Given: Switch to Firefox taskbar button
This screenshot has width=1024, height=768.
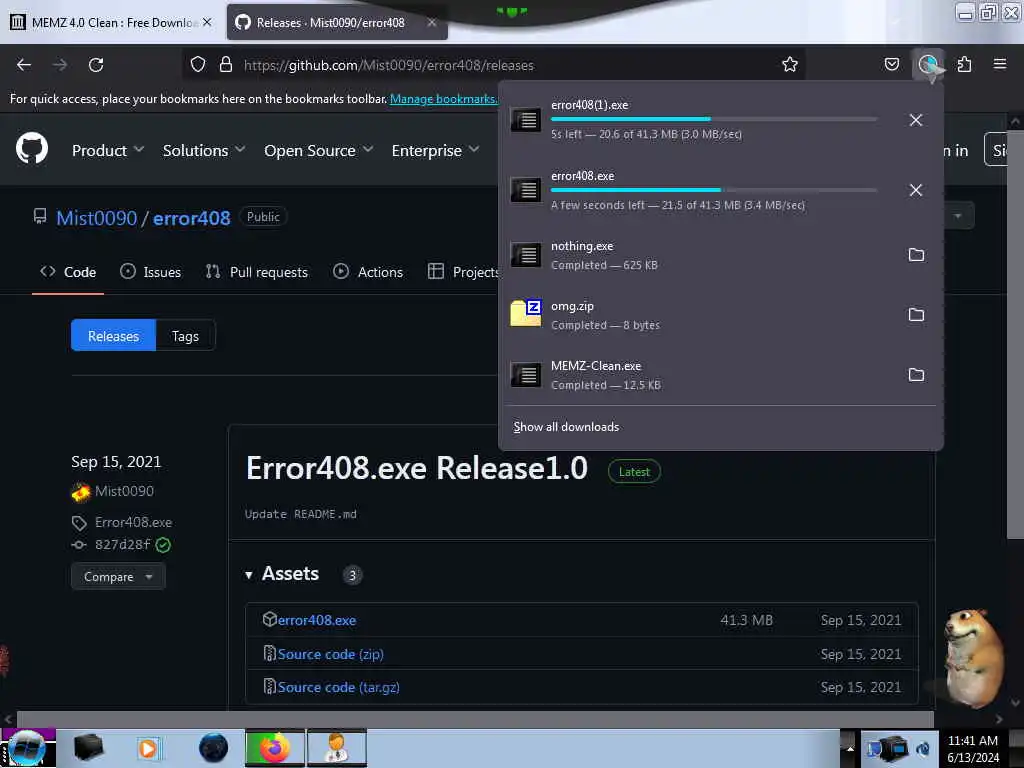Looking at the screenshot, I should [275, 748].
